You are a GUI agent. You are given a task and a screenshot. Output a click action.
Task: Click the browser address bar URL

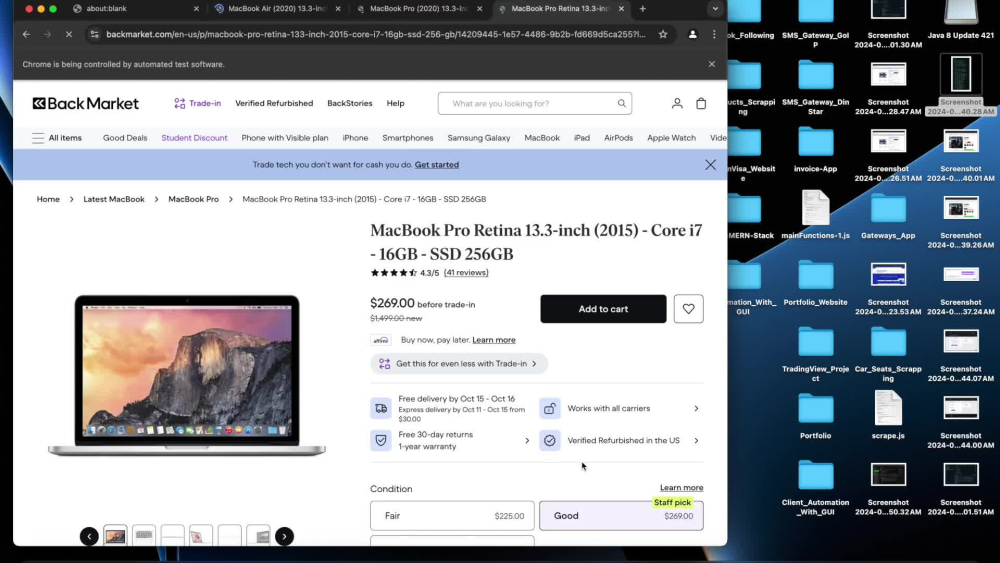point(376,34)
